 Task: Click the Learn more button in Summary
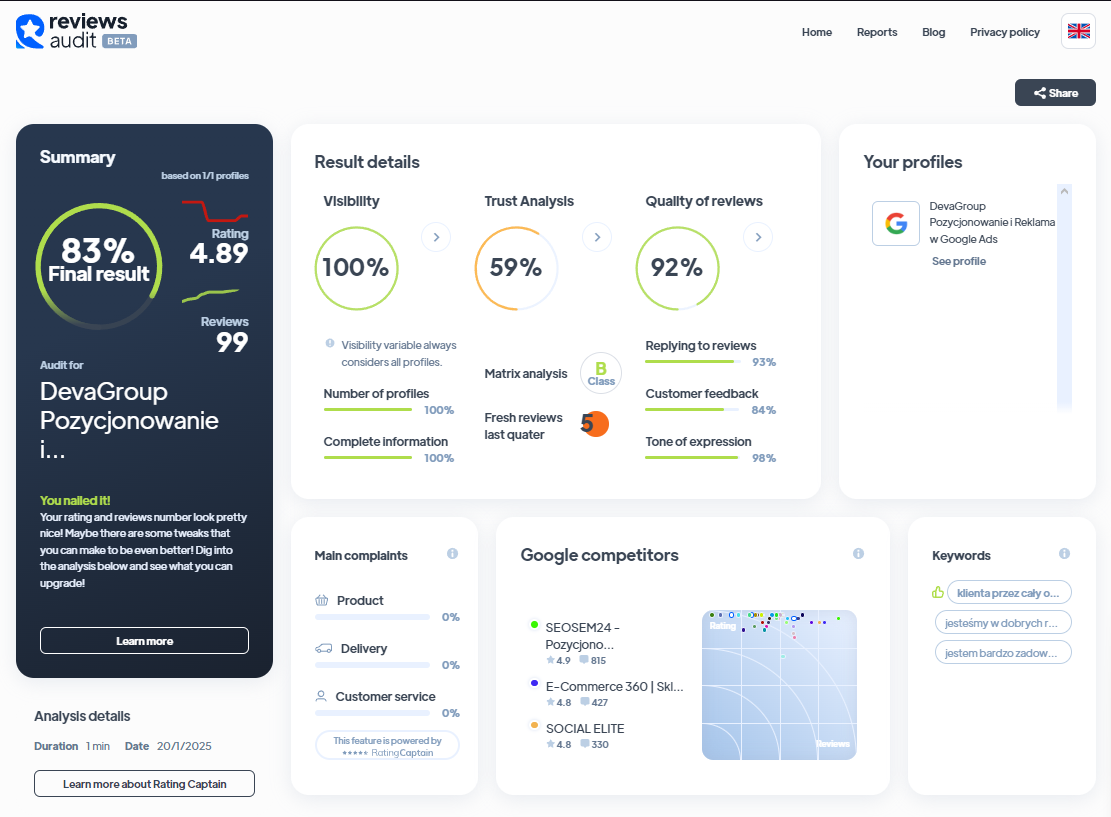click(x=145, y=641)
